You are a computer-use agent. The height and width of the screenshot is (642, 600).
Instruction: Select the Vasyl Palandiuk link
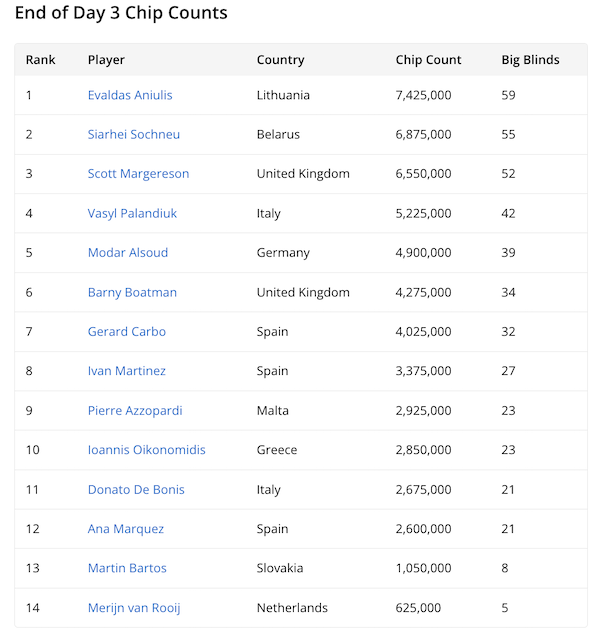(x=132, y=213)
